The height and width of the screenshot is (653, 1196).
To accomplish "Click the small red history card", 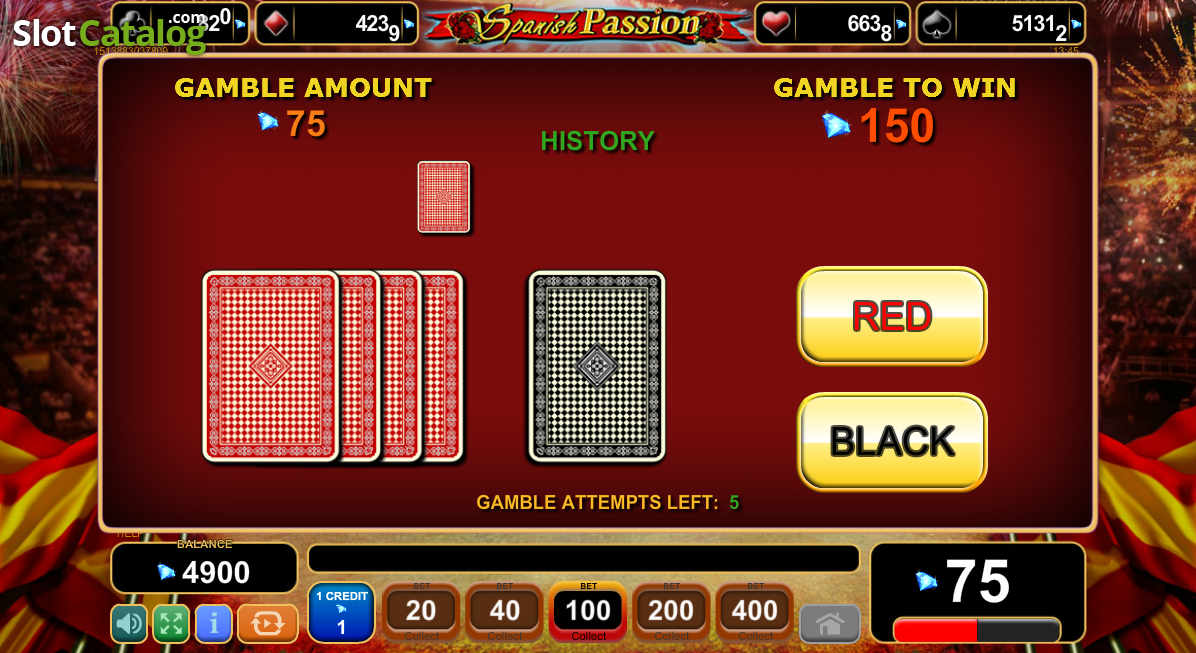I will 443,197.
